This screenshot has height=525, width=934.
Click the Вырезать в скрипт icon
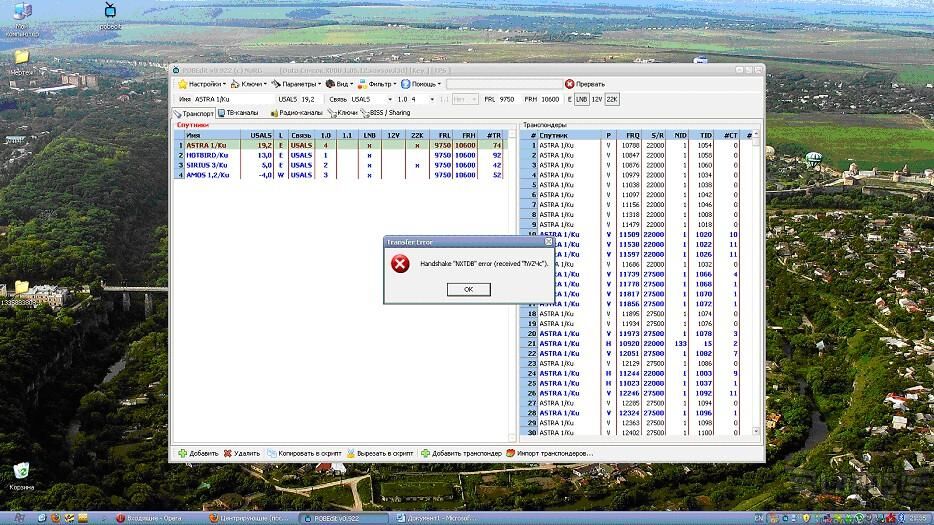(350, 453)
